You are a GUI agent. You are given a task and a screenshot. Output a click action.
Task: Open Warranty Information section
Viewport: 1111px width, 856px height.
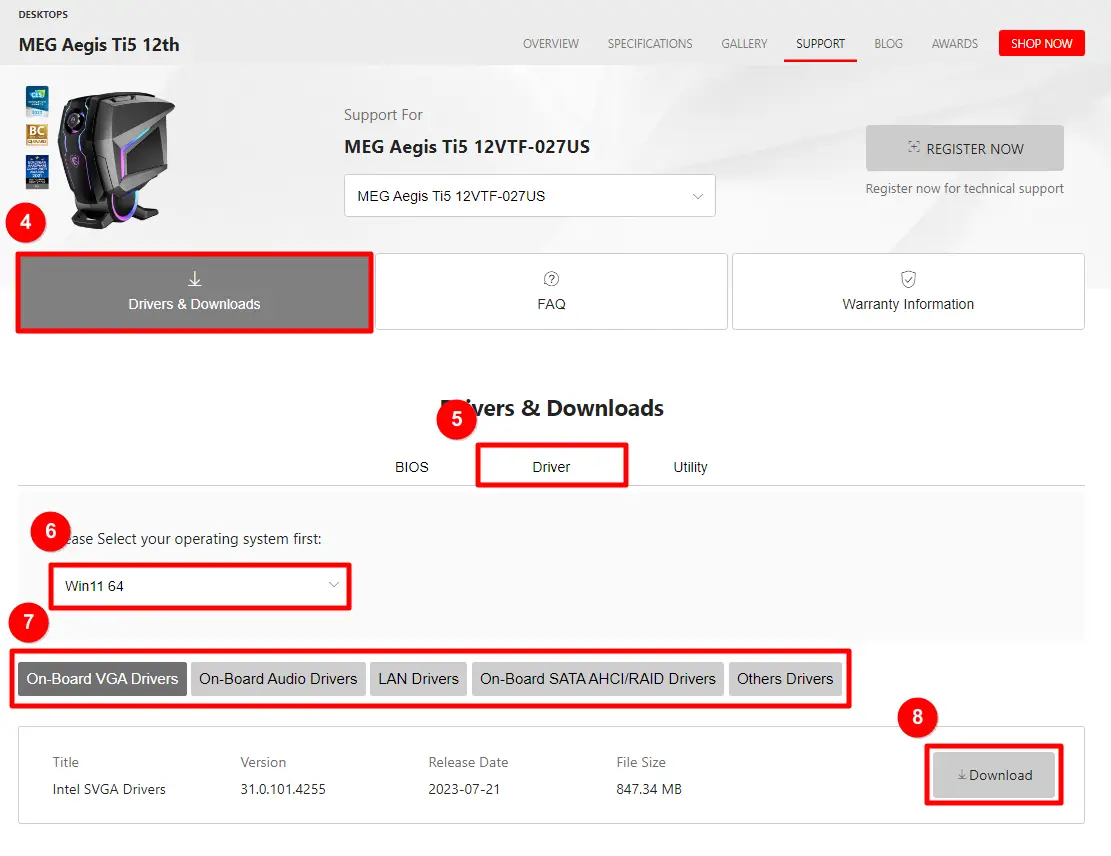[x=908, y=292]
